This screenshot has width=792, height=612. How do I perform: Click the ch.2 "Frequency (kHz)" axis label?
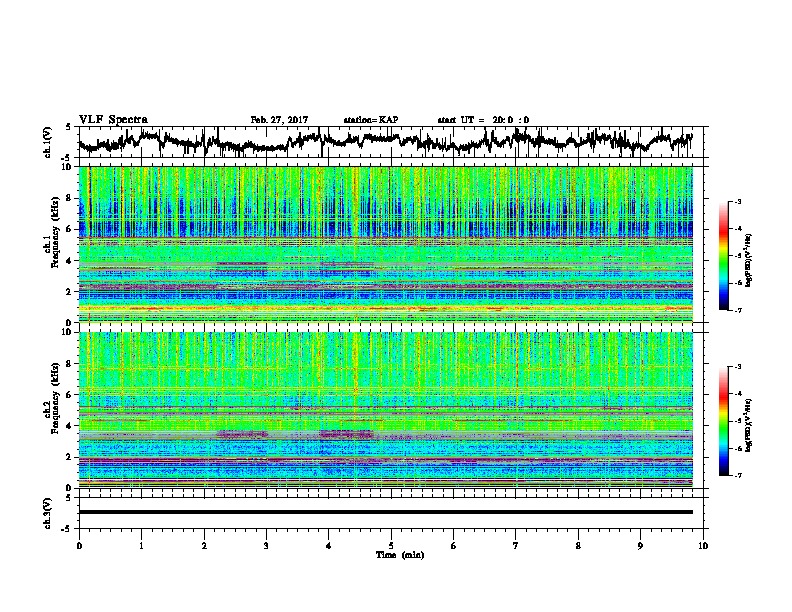point(56,398)
